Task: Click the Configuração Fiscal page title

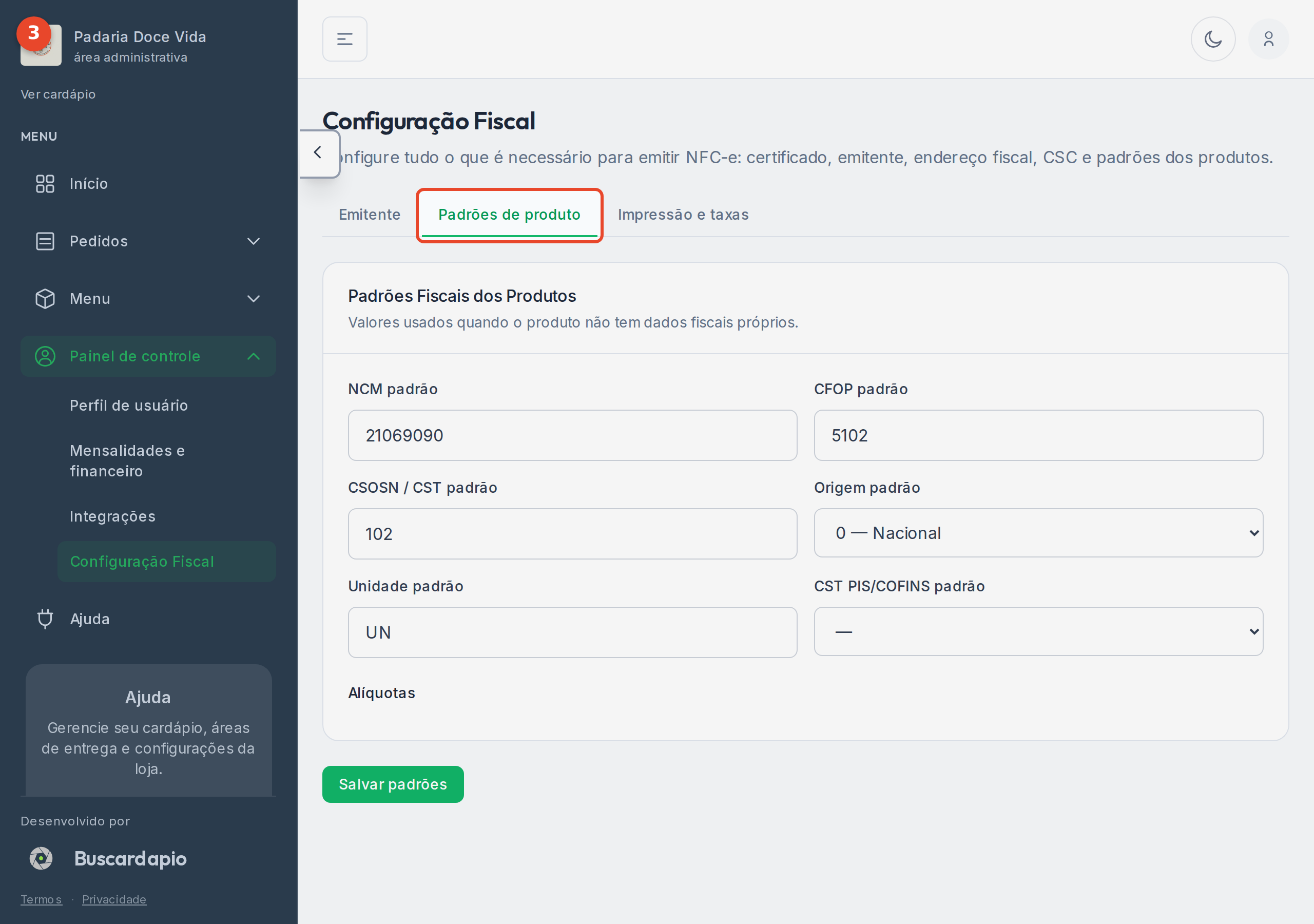Action: click(429, 121)
